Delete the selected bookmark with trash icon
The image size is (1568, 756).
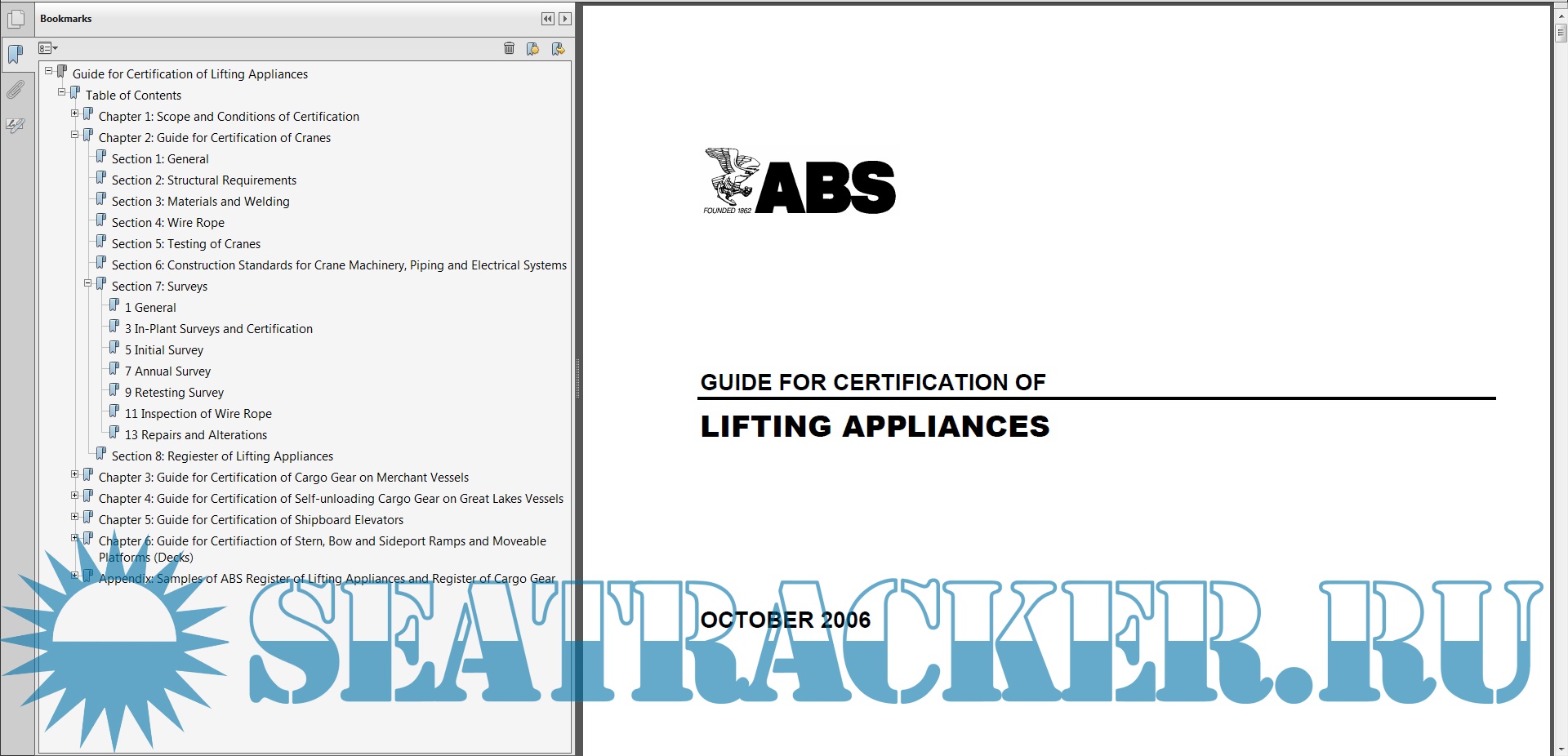[x=509, y=49]
